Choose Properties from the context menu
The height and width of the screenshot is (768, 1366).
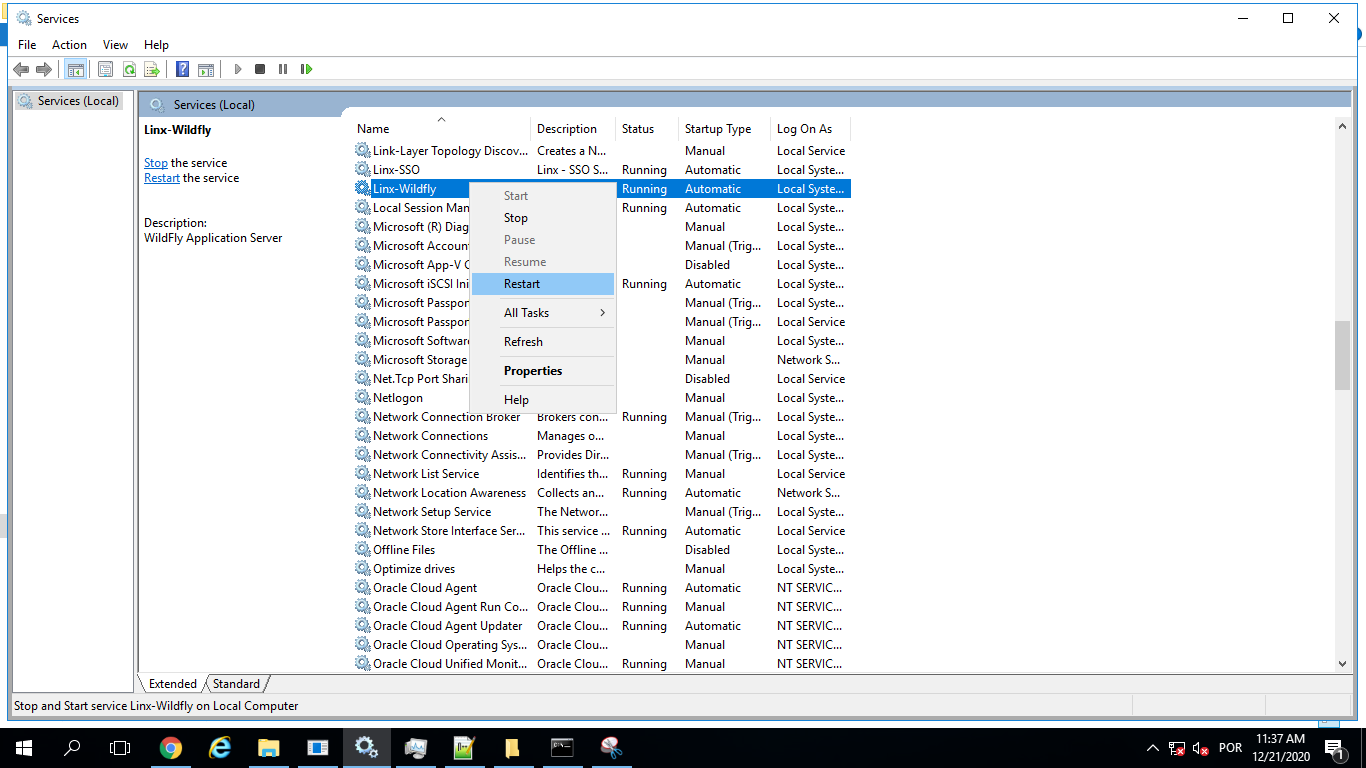(x=543, y=371)
